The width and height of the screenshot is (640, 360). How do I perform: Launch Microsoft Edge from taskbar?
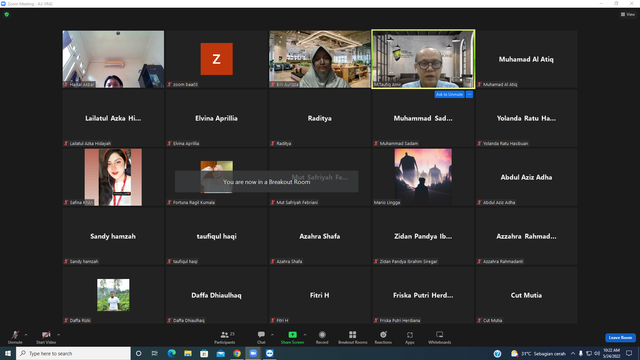(x=171, y=353)
